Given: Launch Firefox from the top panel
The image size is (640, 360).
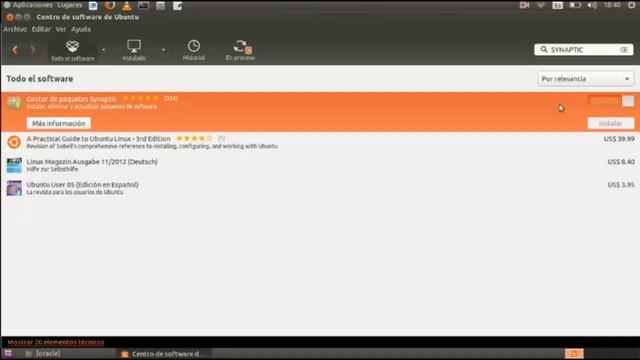Looking at the screenshot, I should pos(110,6).
